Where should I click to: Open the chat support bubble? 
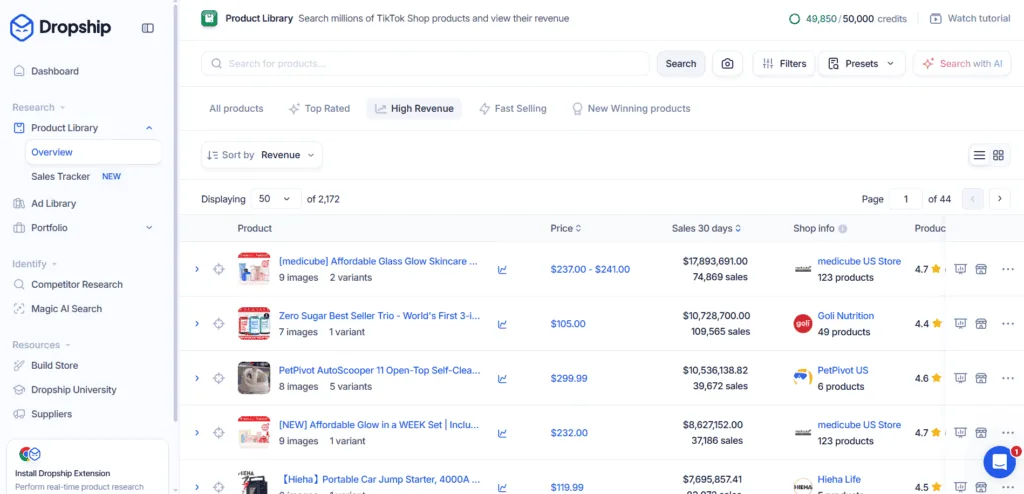pos(999,462)
